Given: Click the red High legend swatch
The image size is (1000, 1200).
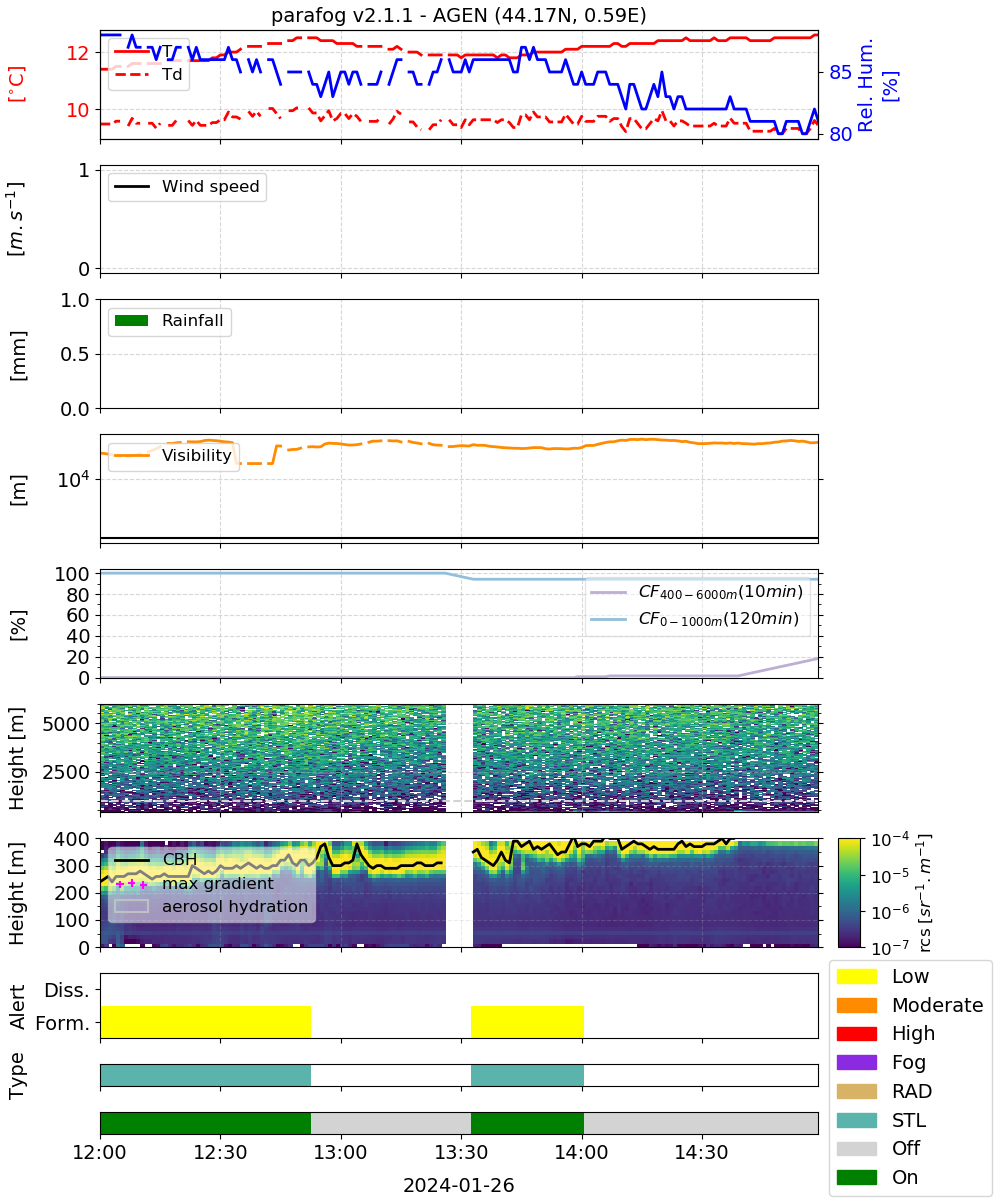Looking at the screenshot, I should pyautogui.click(x=857, y=1033).
